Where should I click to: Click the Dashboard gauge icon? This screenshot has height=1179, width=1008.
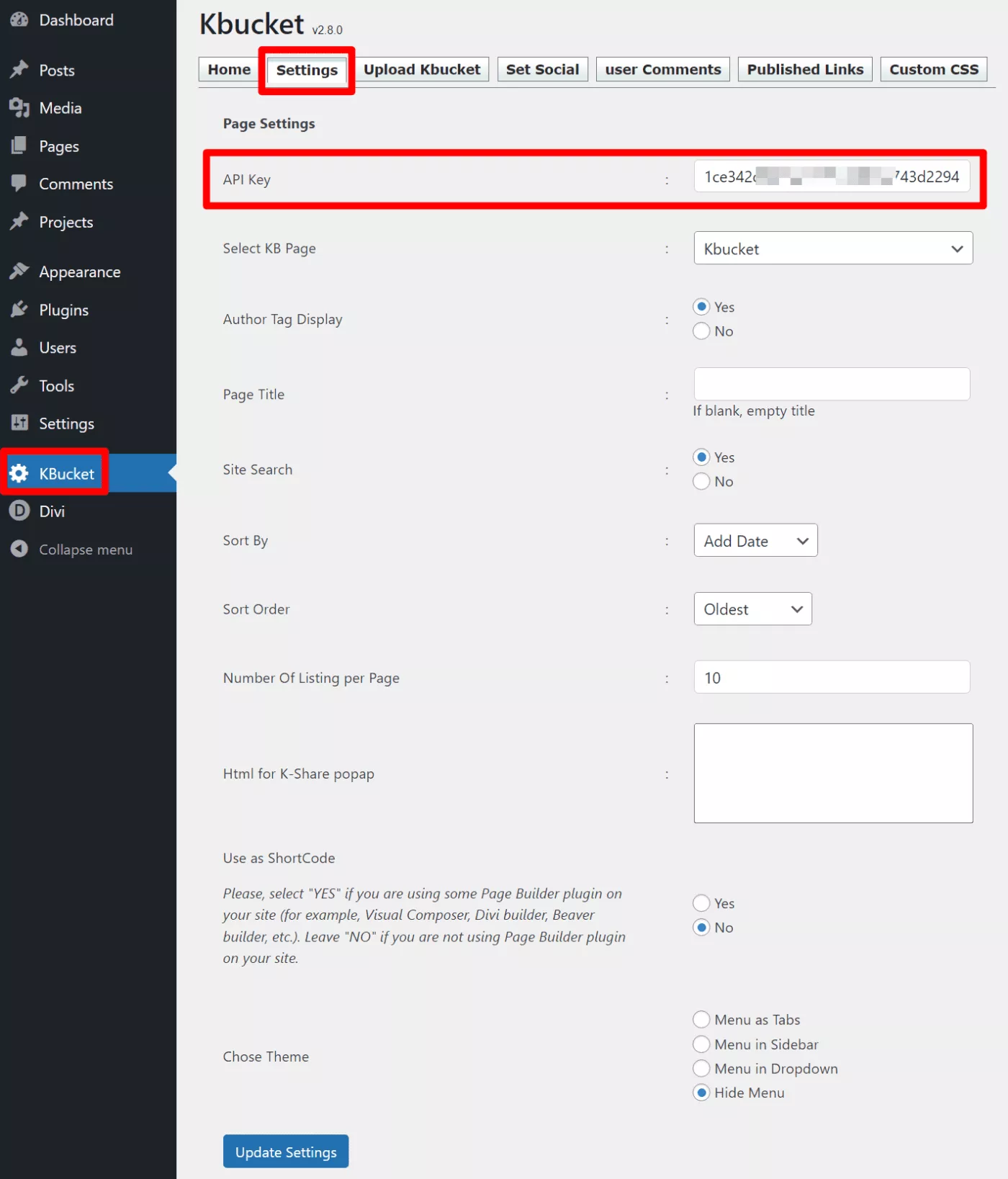(19, 20)
